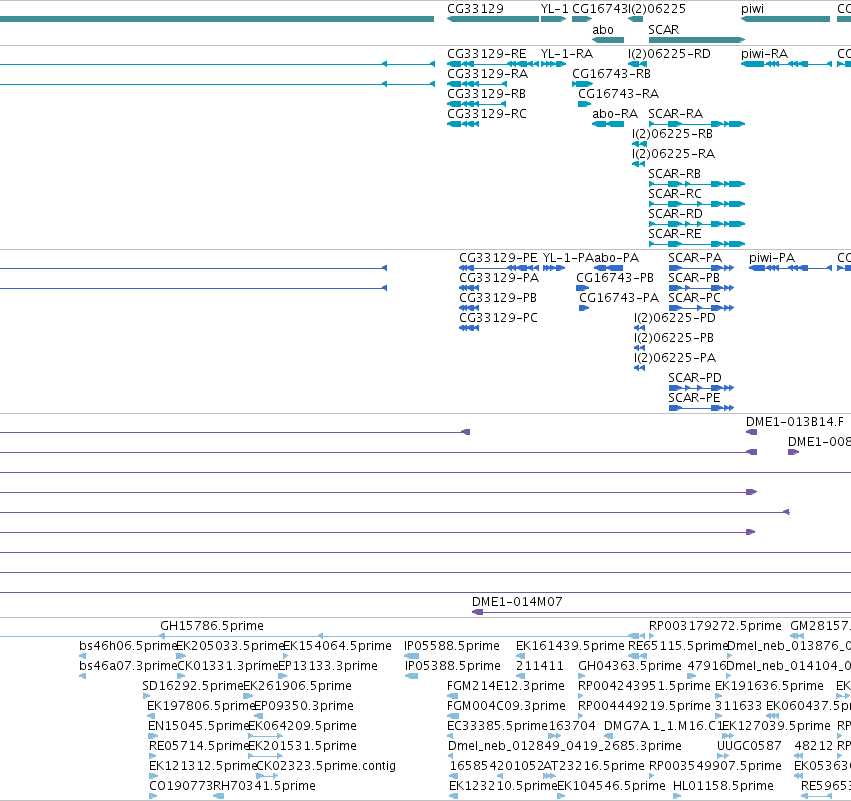Click the l(2)06225-RA transcript label
851x801 pixels.
coord(674,154)
